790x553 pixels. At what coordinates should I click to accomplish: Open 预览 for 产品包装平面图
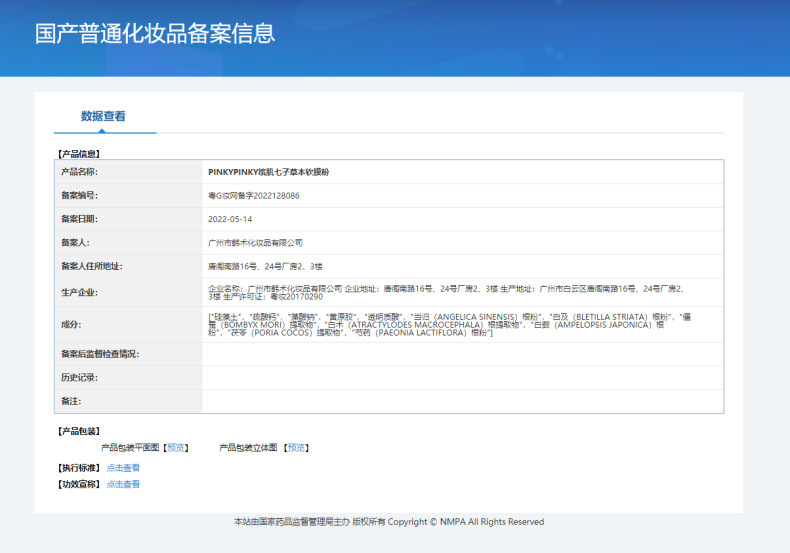[x=176, y=448]
